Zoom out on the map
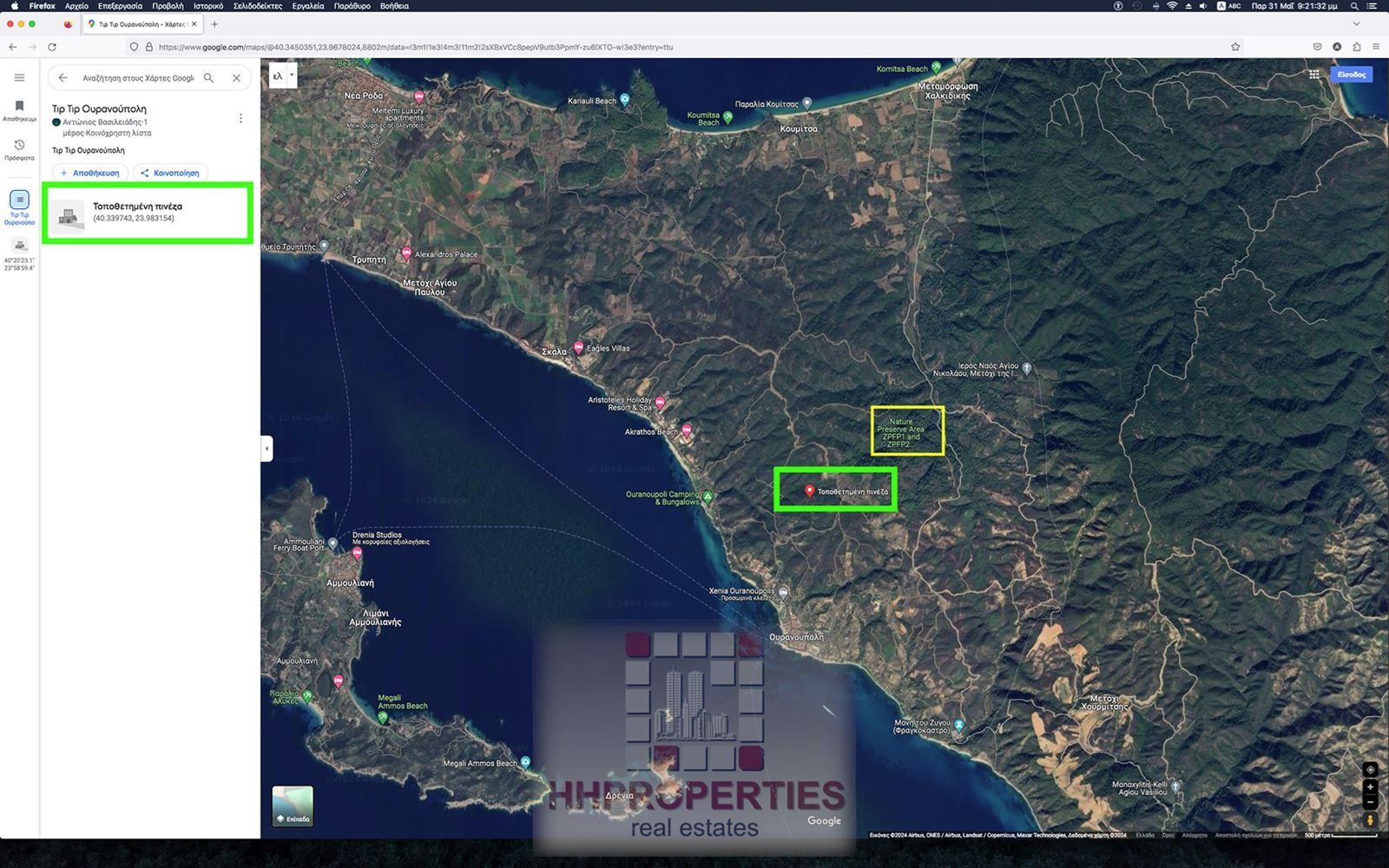Viewport: 1389px width, 868px height. coord(1370,802)
